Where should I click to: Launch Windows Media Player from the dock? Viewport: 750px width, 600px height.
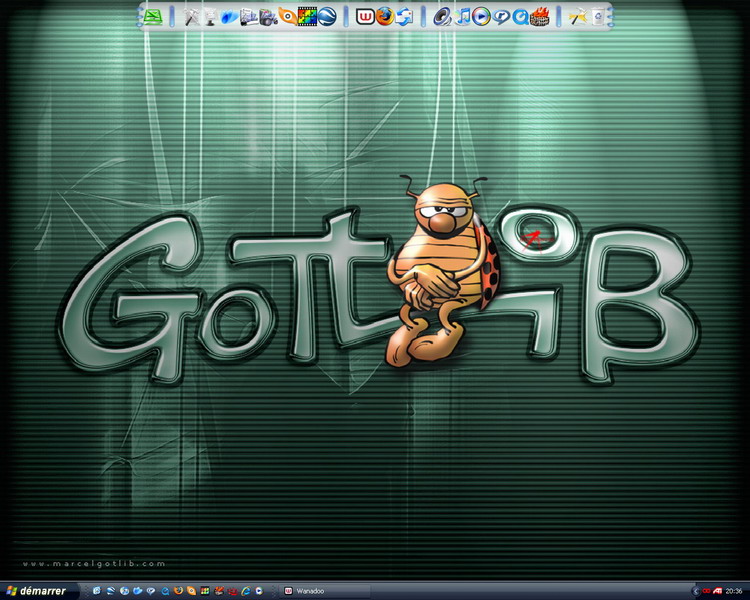[x=481, y=16]
